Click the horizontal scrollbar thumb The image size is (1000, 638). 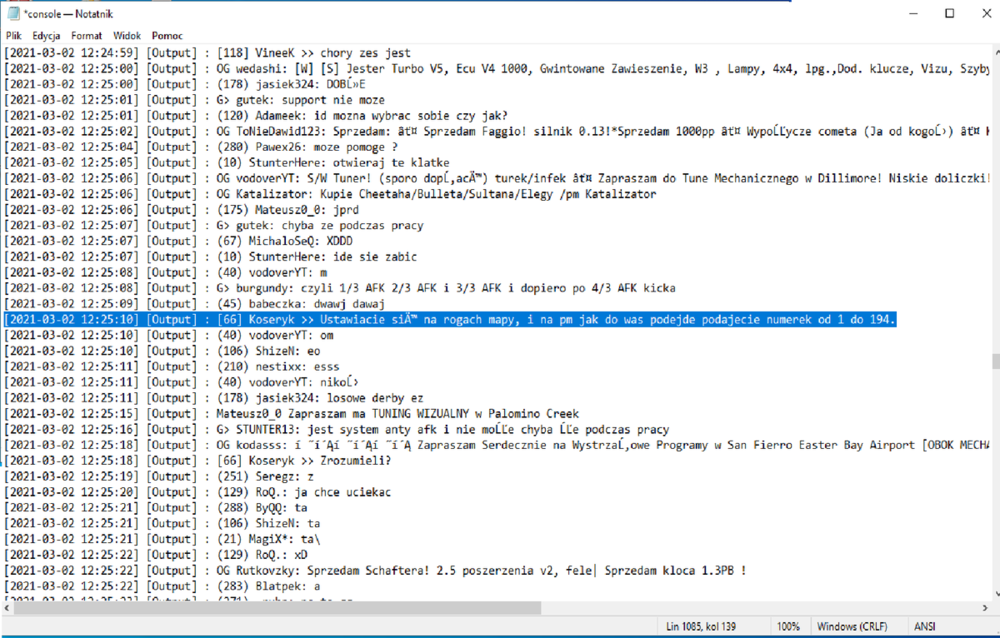(x=277, y=609)
